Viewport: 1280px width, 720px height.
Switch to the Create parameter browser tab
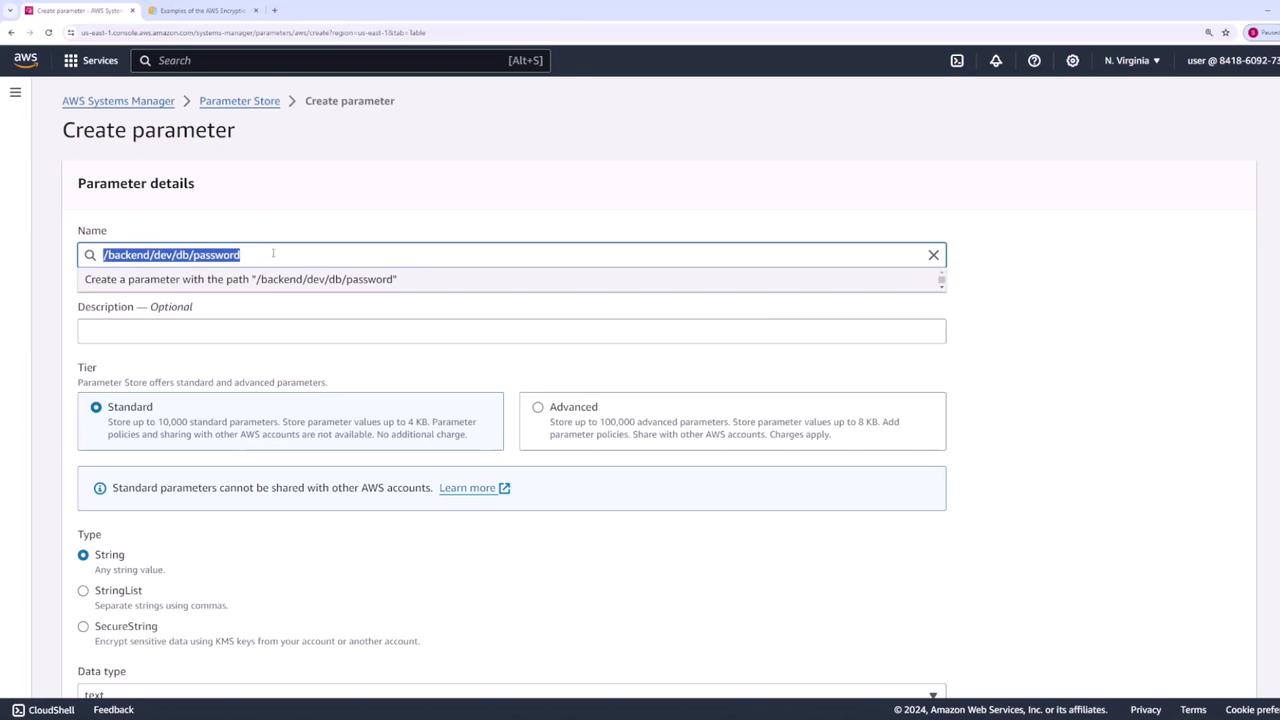tap(79, 10)
